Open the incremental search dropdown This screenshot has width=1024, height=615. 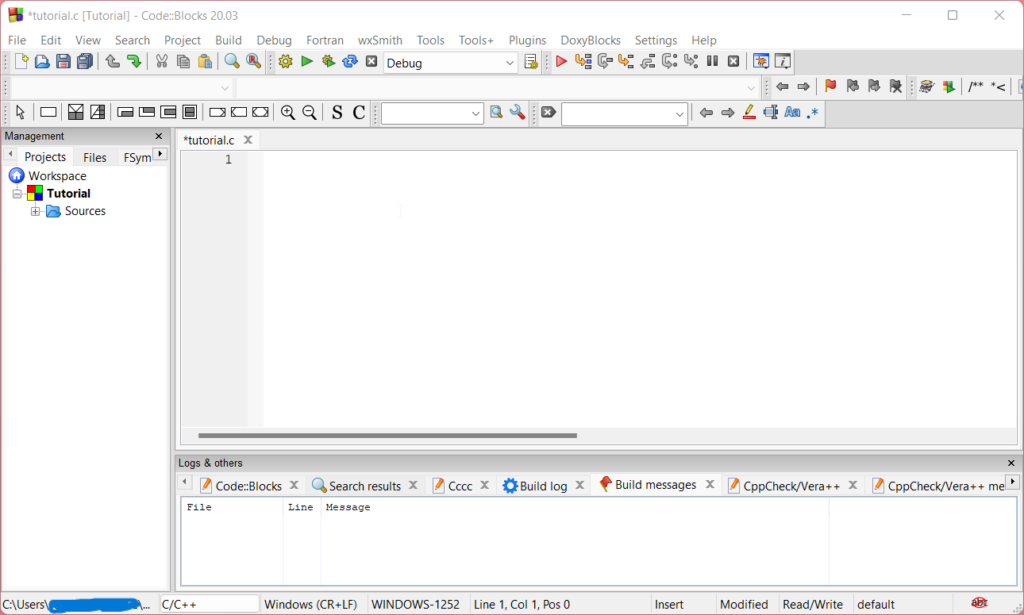coord(679,114)
